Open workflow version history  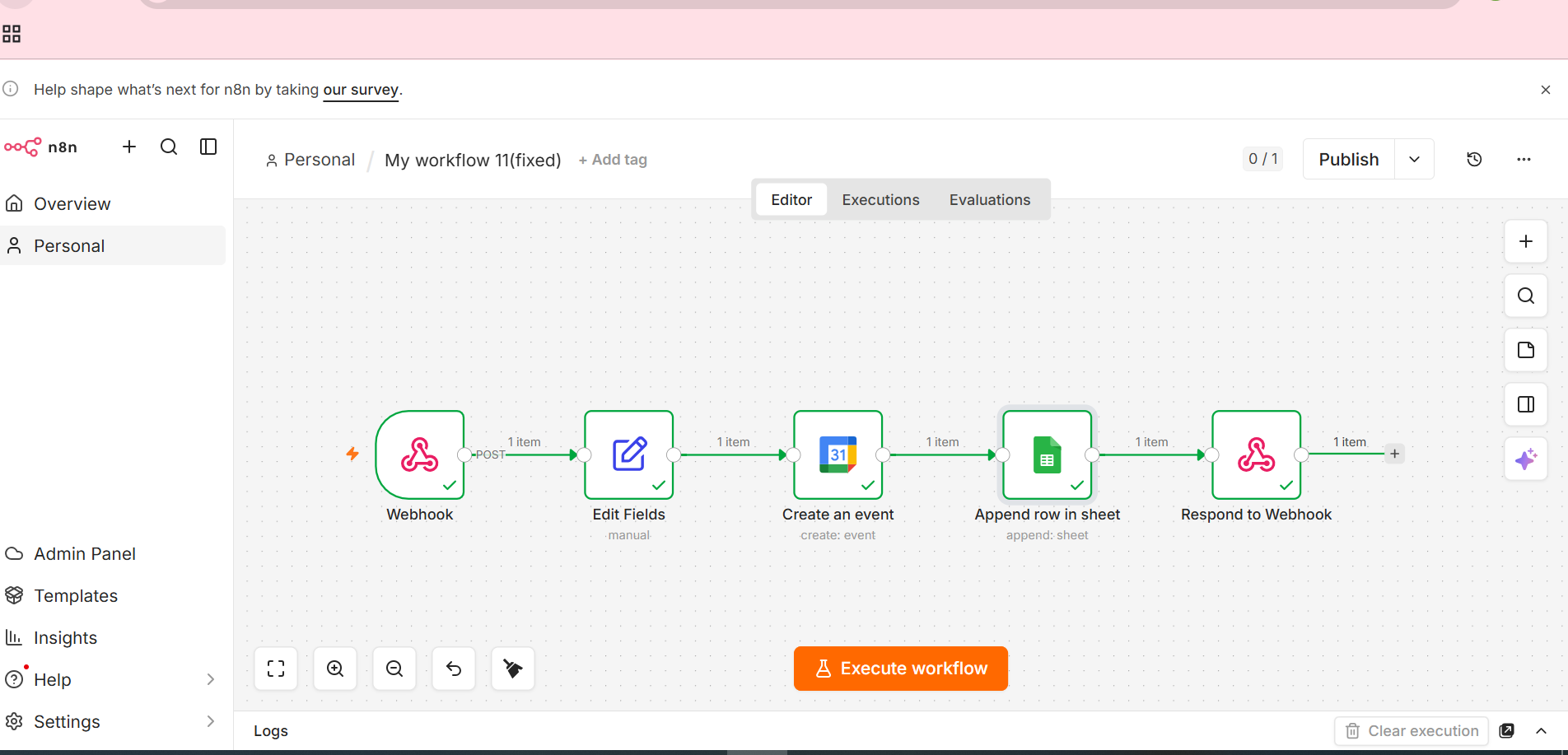1474,159
